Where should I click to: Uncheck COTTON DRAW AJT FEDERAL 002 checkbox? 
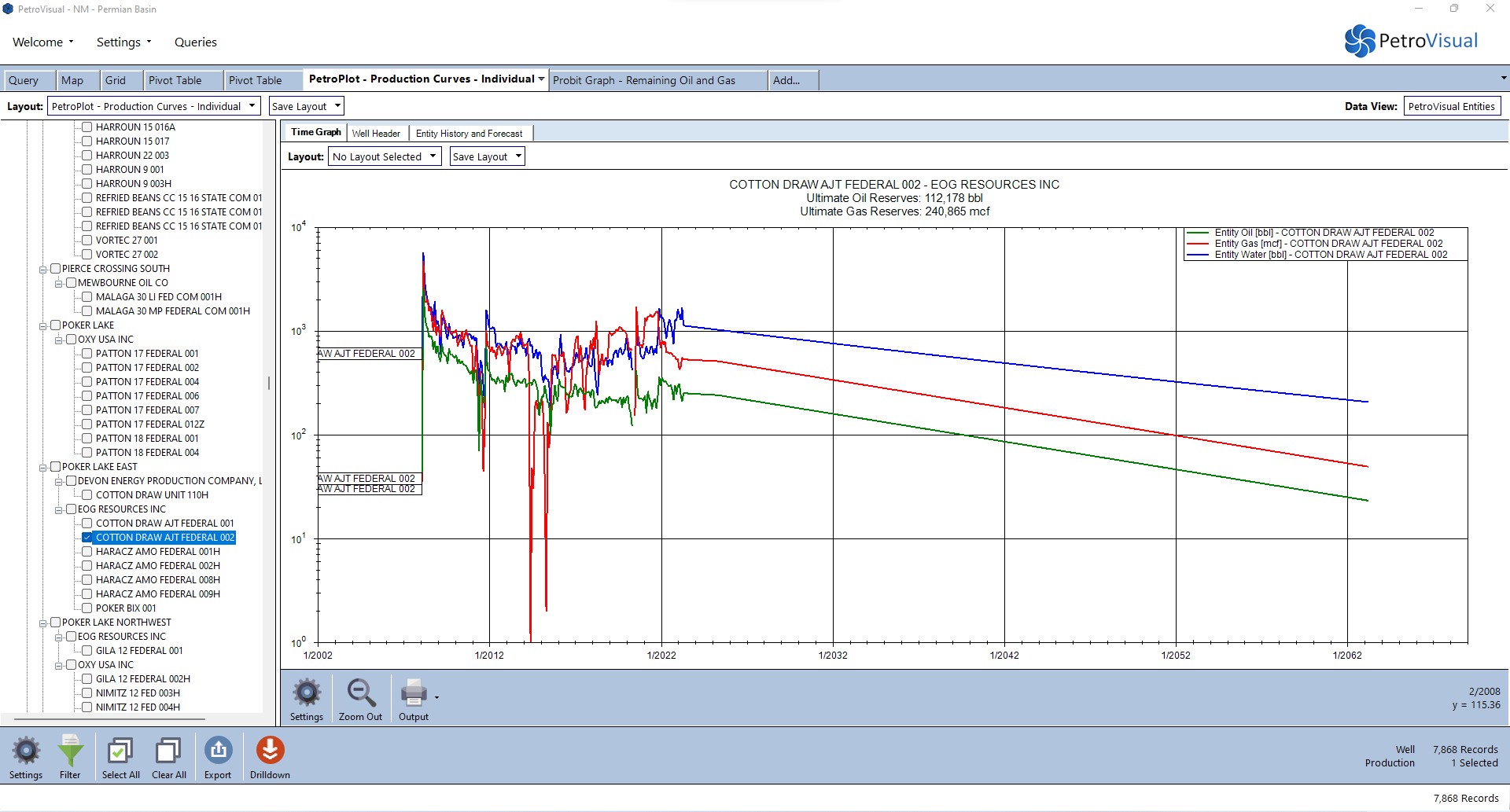pyautogui.click(x=87, y=538)
